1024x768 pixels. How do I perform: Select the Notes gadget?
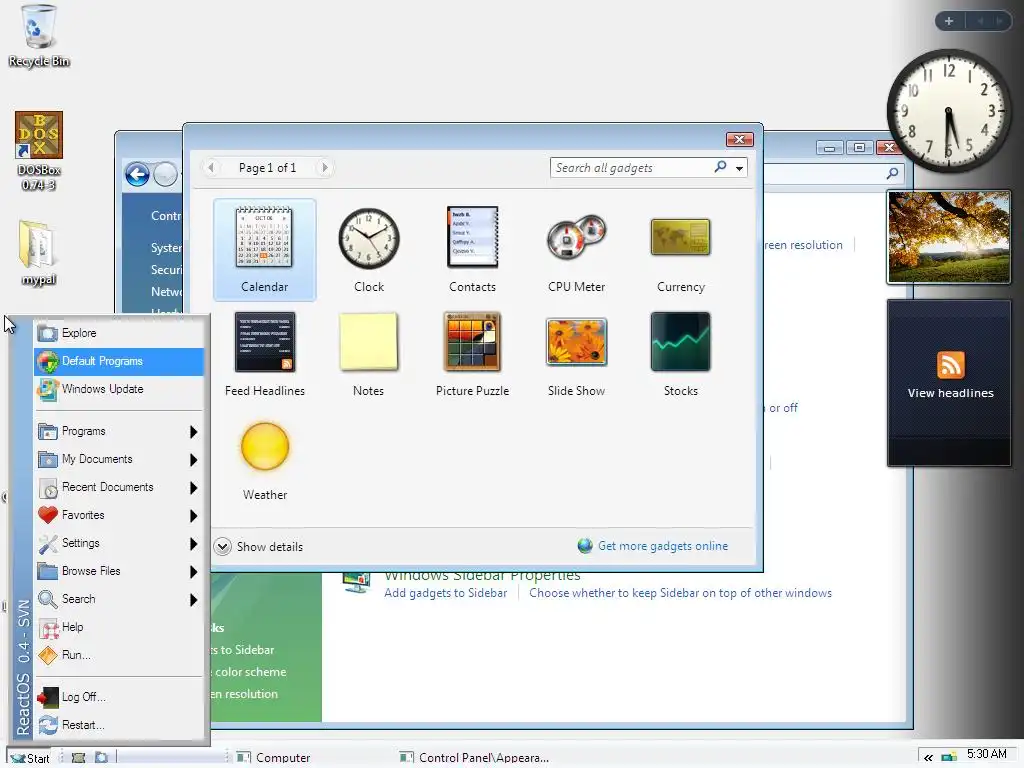tap(368, 354)
